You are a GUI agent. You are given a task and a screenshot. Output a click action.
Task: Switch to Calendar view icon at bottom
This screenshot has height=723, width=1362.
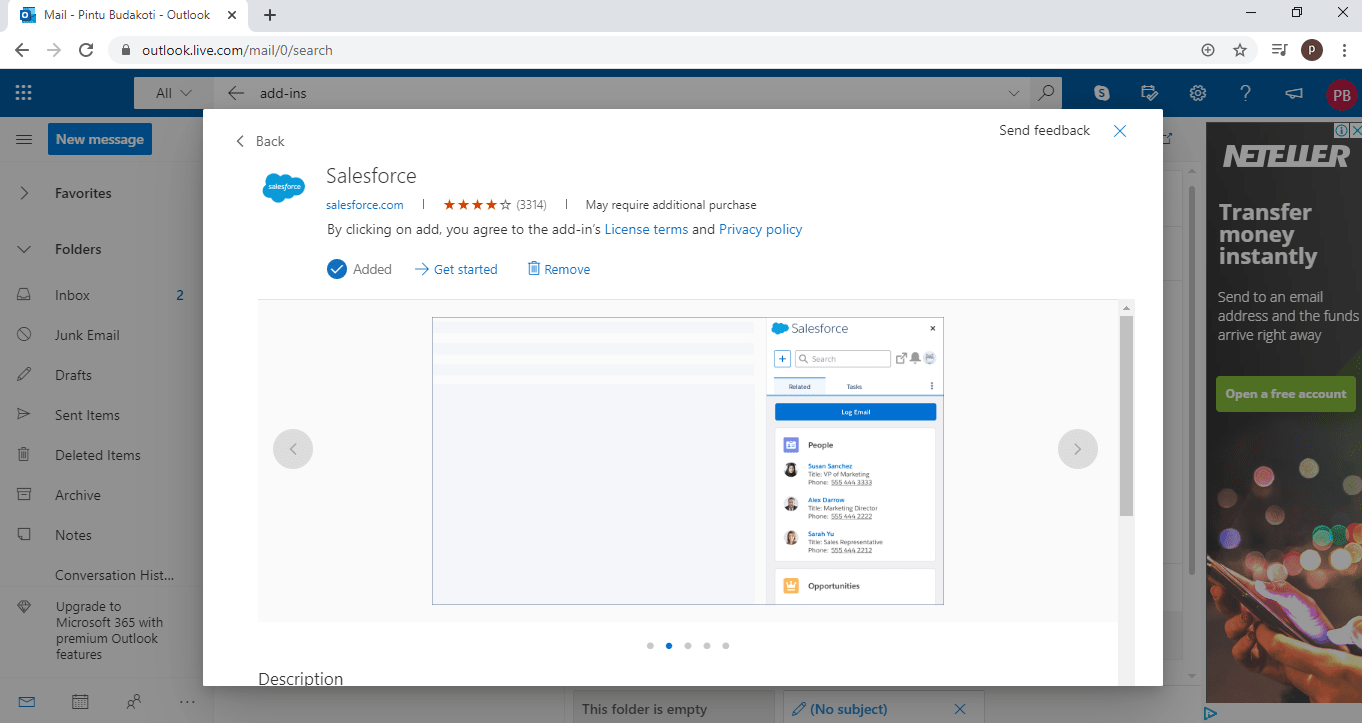(80, 702)
